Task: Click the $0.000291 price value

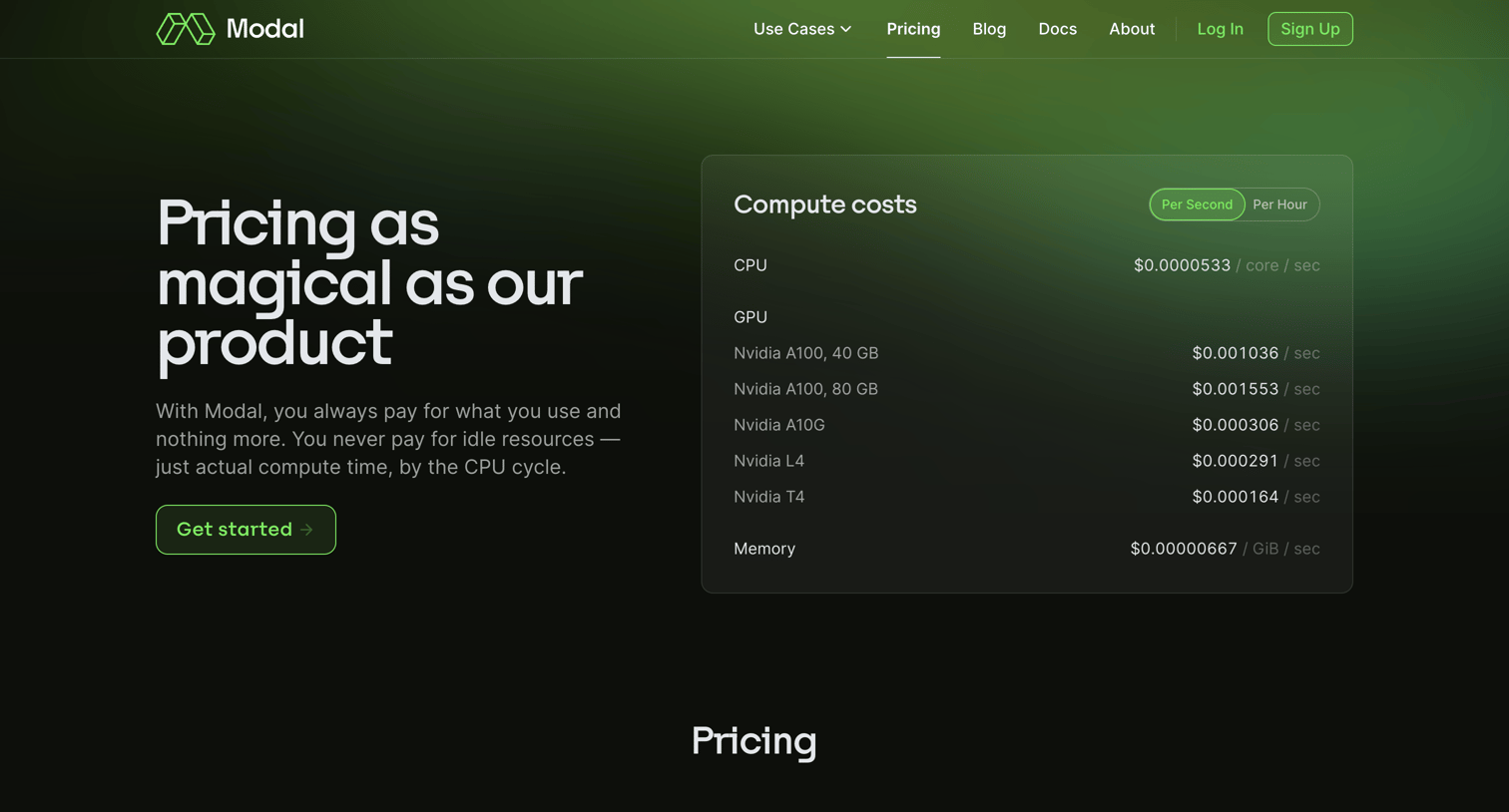Action: click(x=1235, y=461)
